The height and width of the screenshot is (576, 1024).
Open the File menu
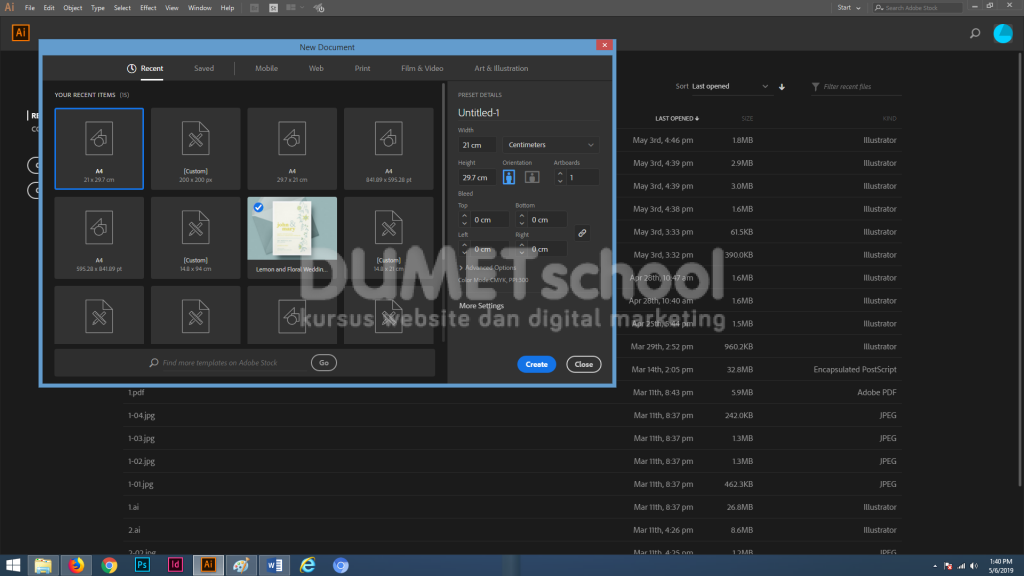coord(30,8)
